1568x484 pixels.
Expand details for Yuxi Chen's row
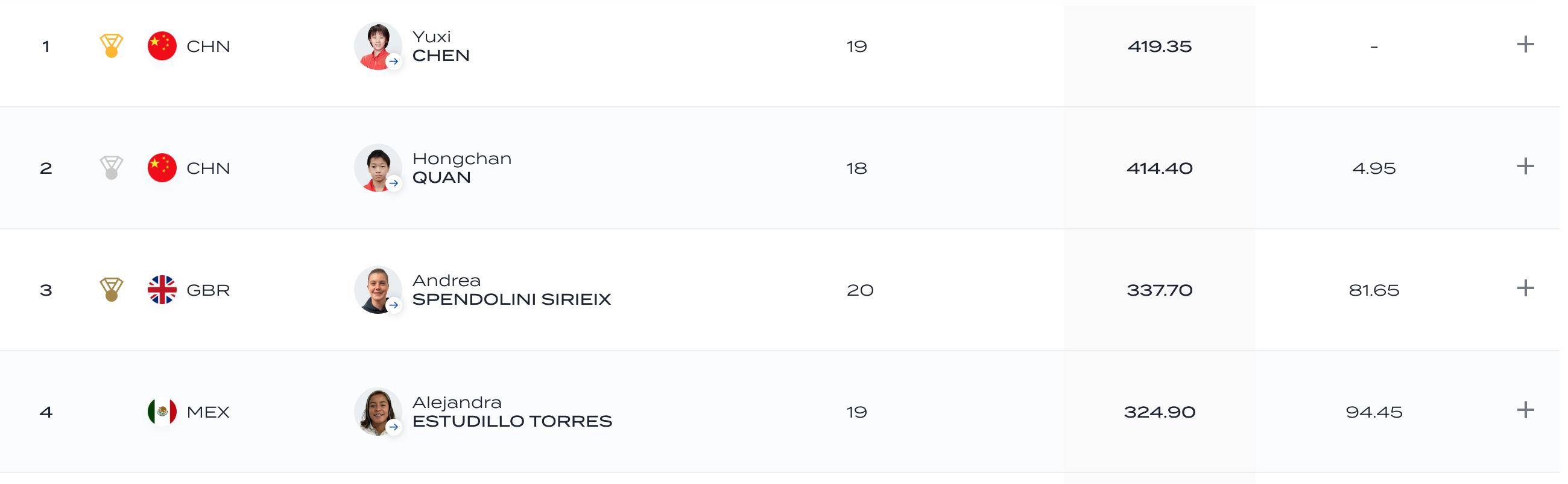pos(1525,45)
